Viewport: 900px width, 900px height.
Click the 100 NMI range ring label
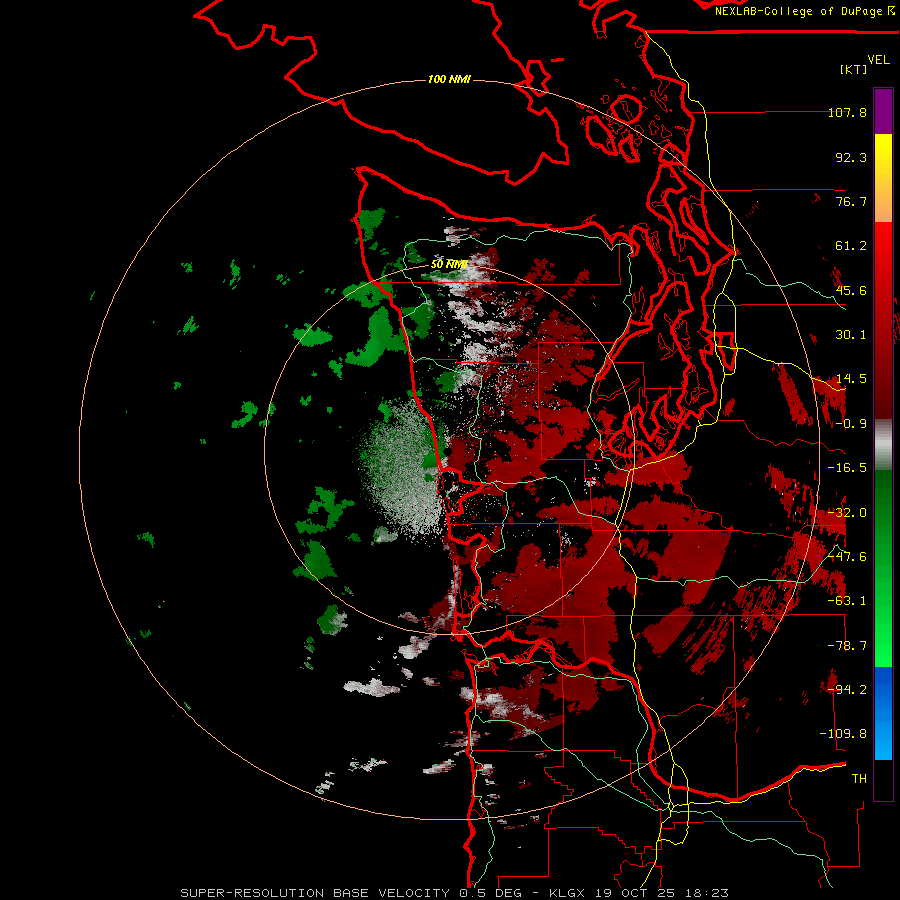tap(449, 79)
